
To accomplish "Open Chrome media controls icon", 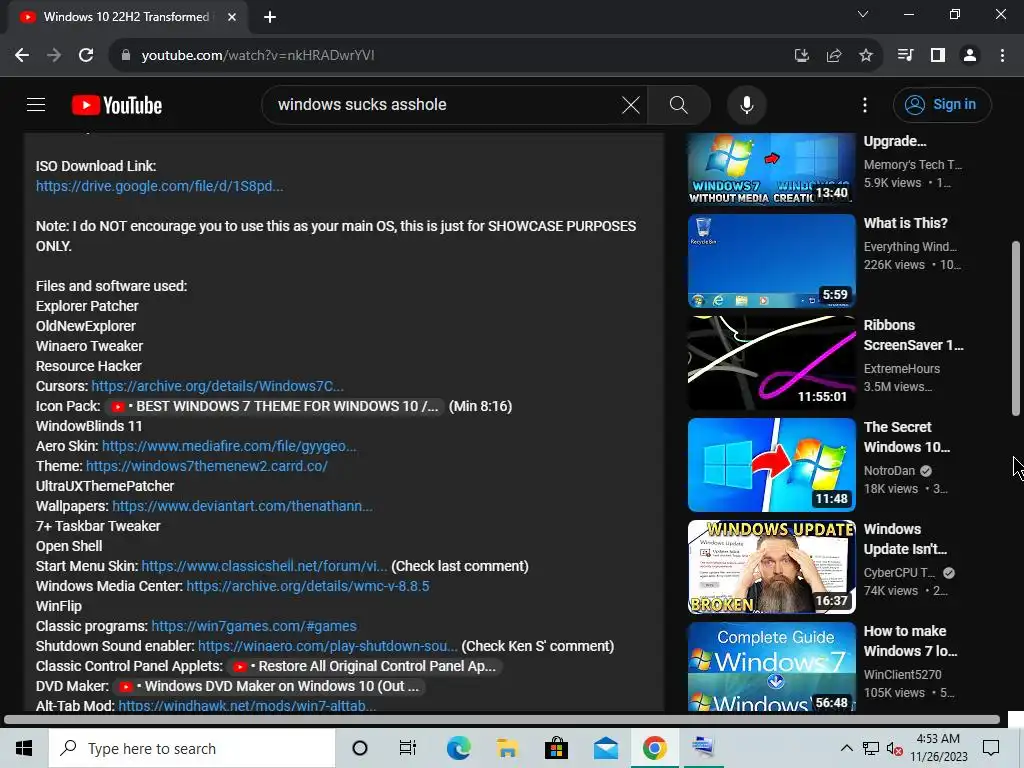I will [905, 56].
